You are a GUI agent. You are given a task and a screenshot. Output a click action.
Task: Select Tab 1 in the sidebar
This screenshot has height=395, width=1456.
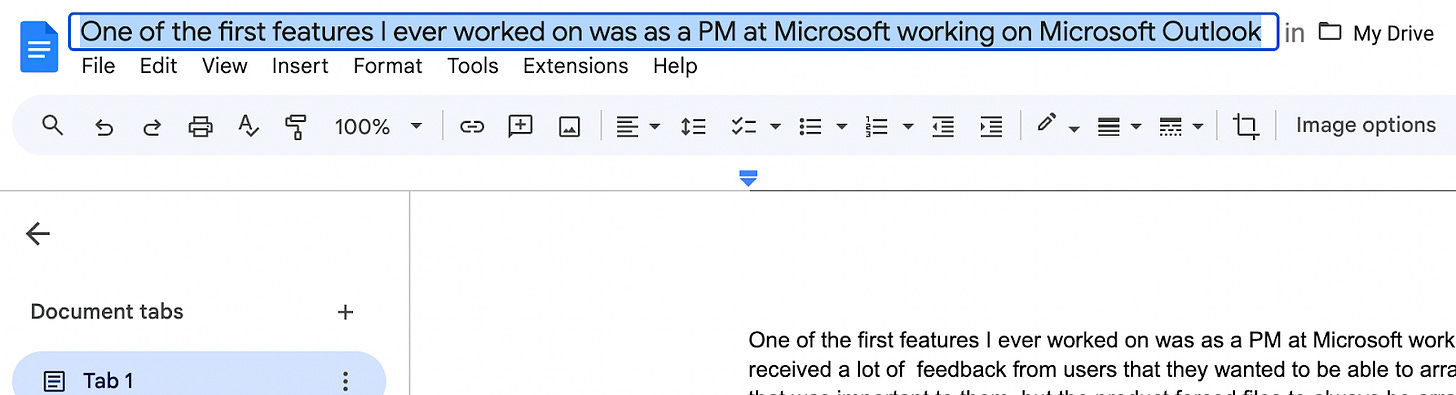click(198, 380)
